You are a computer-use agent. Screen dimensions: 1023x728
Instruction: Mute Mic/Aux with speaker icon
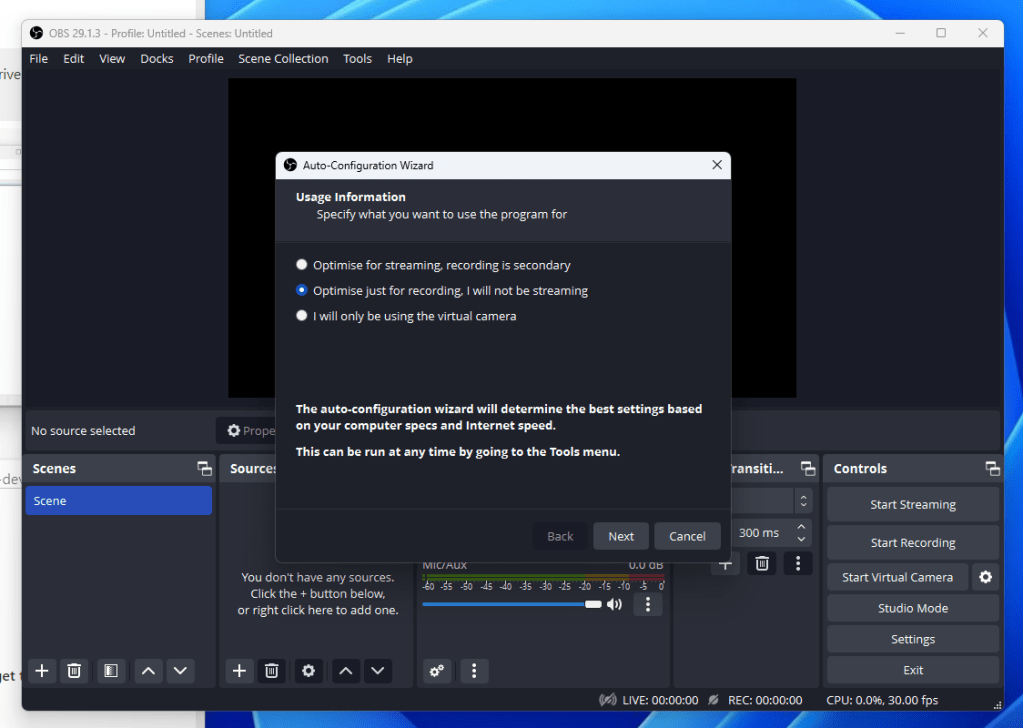pos(615,604)
